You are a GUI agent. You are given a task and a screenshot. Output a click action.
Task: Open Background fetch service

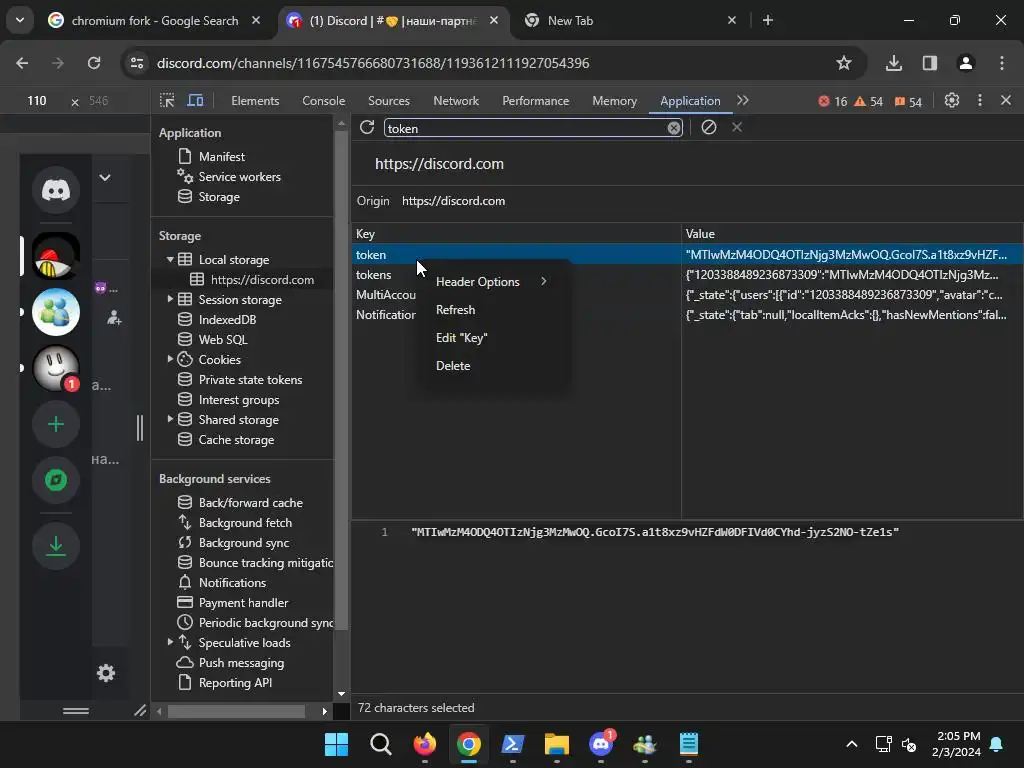(x=235, y=522)
